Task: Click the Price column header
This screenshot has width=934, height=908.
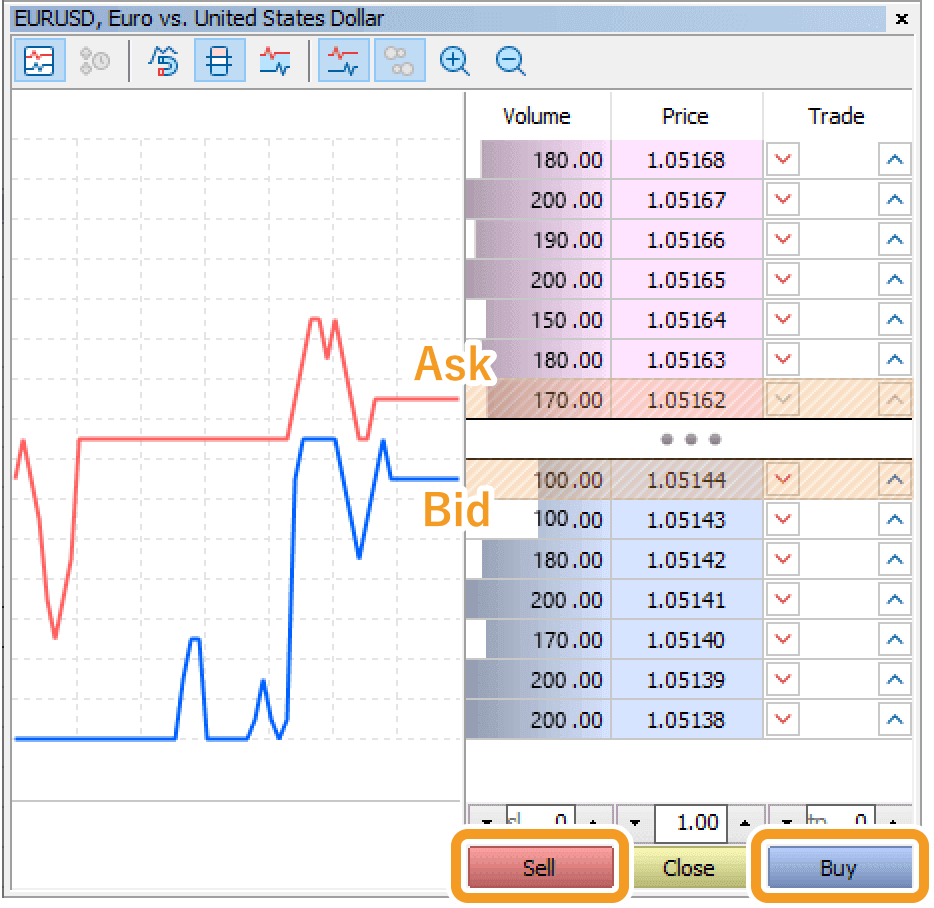Action: [x=685, y=116]
